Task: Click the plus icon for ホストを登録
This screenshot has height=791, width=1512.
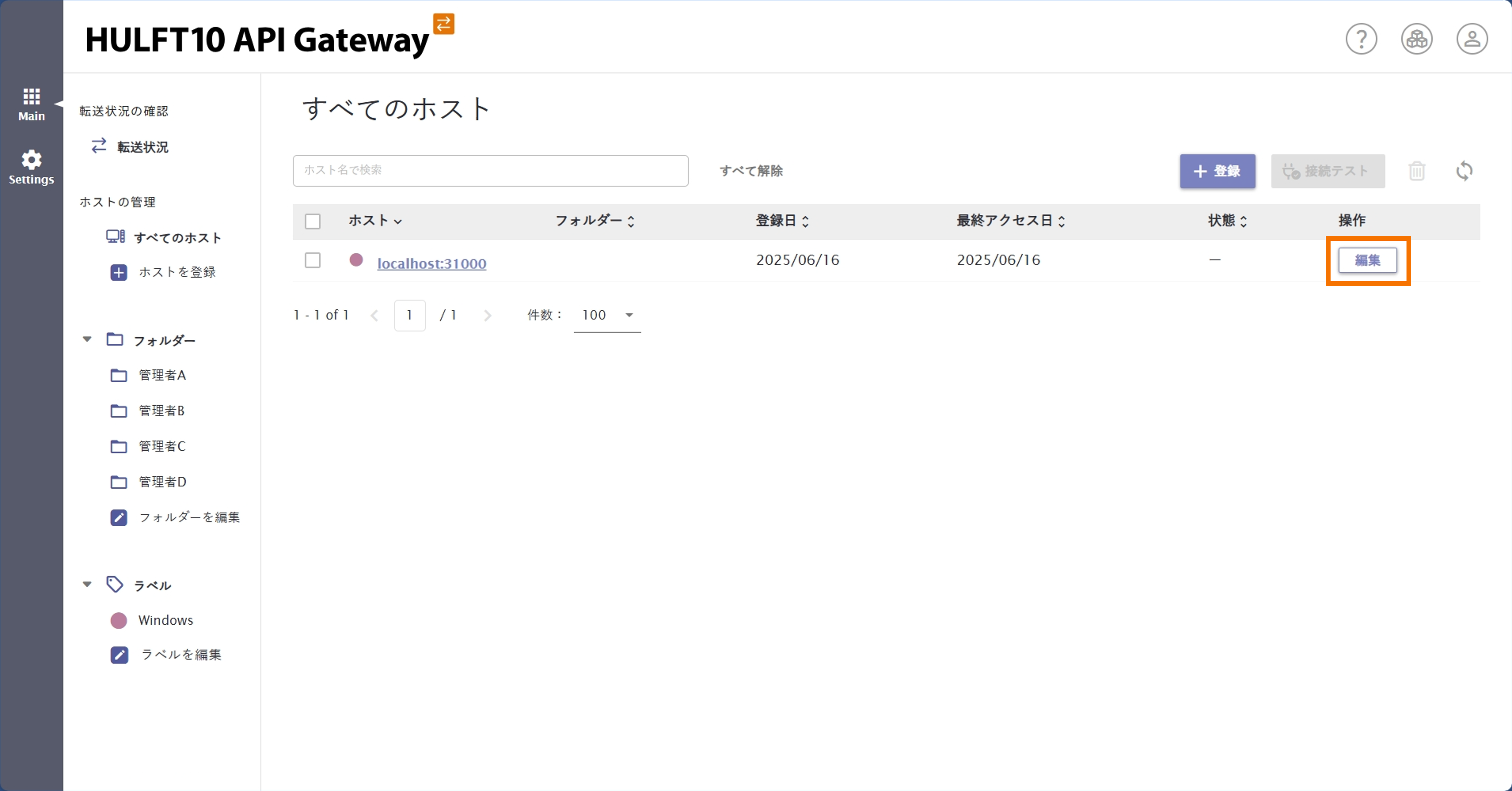Action: (x=119, y=272)
